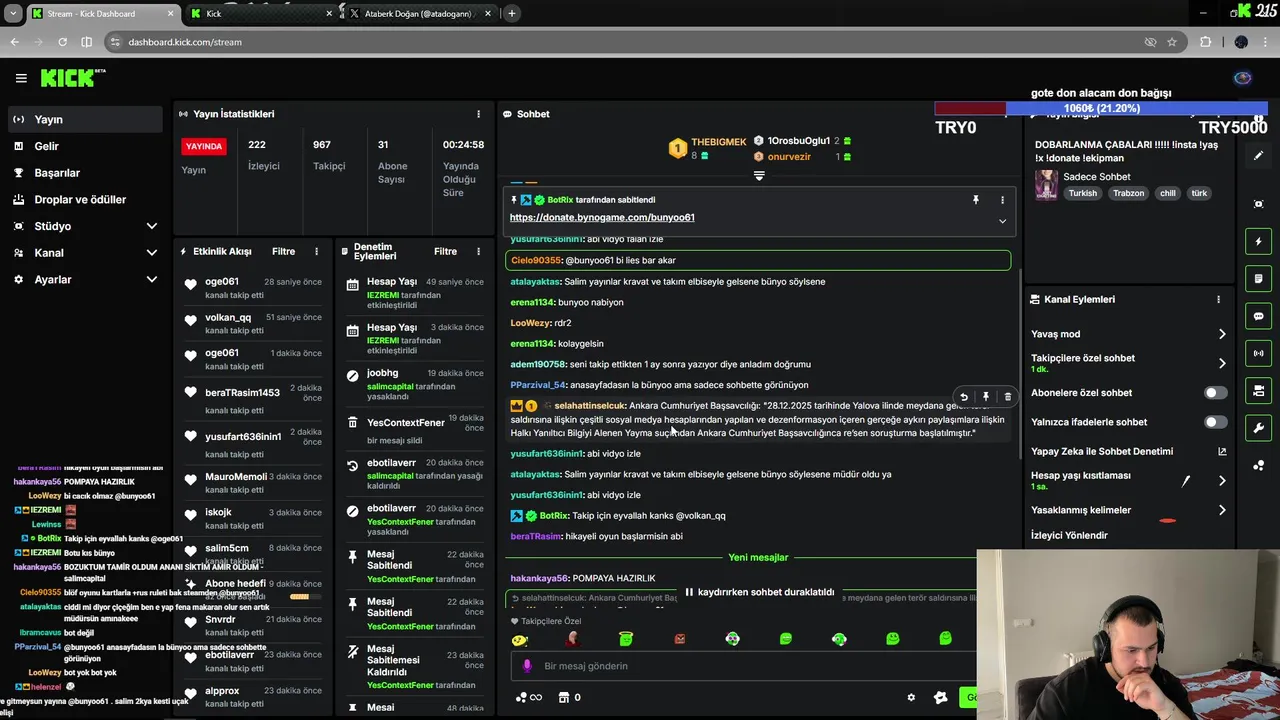The width and height of the screenshot is (1280, 720).
Task: Open the Etkinlik Akışı panel options menu
Action: (316, 252)
